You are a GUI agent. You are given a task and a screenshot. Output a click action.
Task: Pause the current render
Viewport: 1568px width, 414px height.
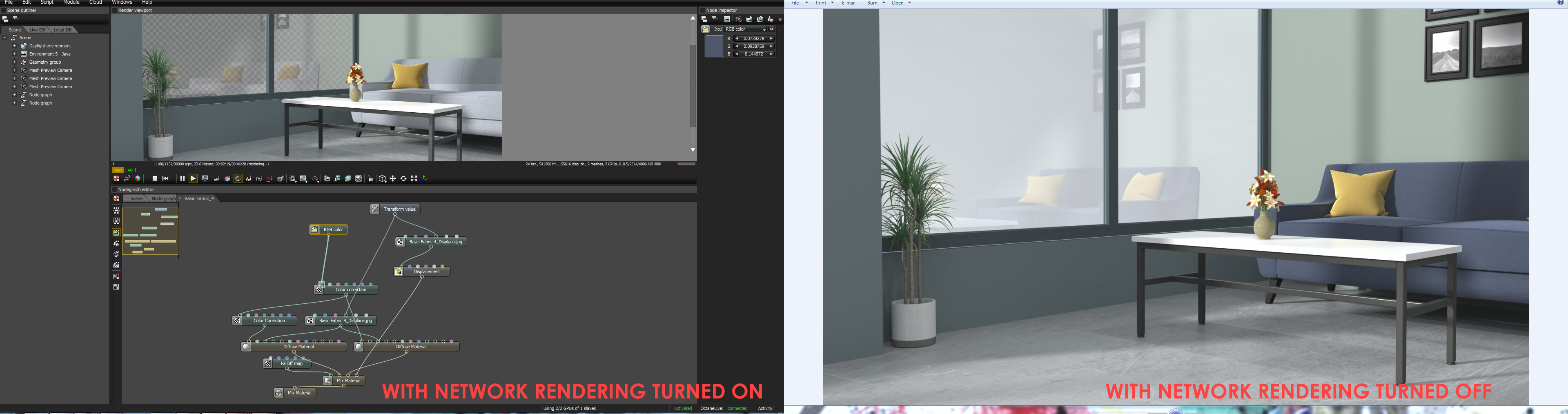coord(182,178)
